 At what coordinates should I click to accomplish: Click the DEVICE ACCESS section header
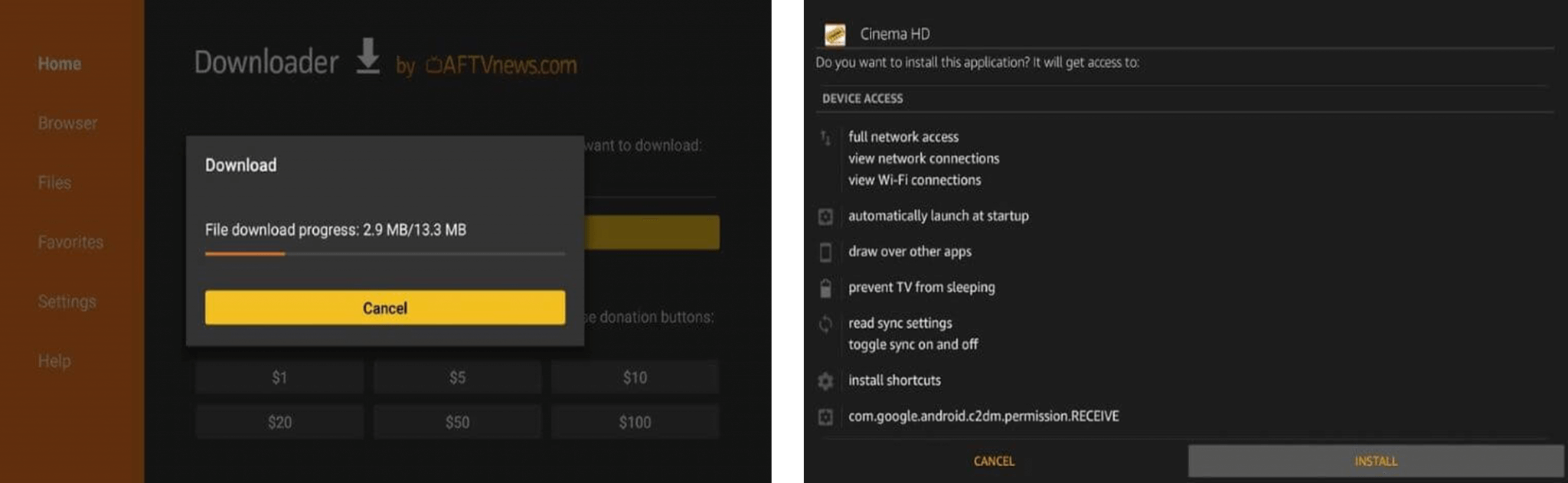click(862, 99)
